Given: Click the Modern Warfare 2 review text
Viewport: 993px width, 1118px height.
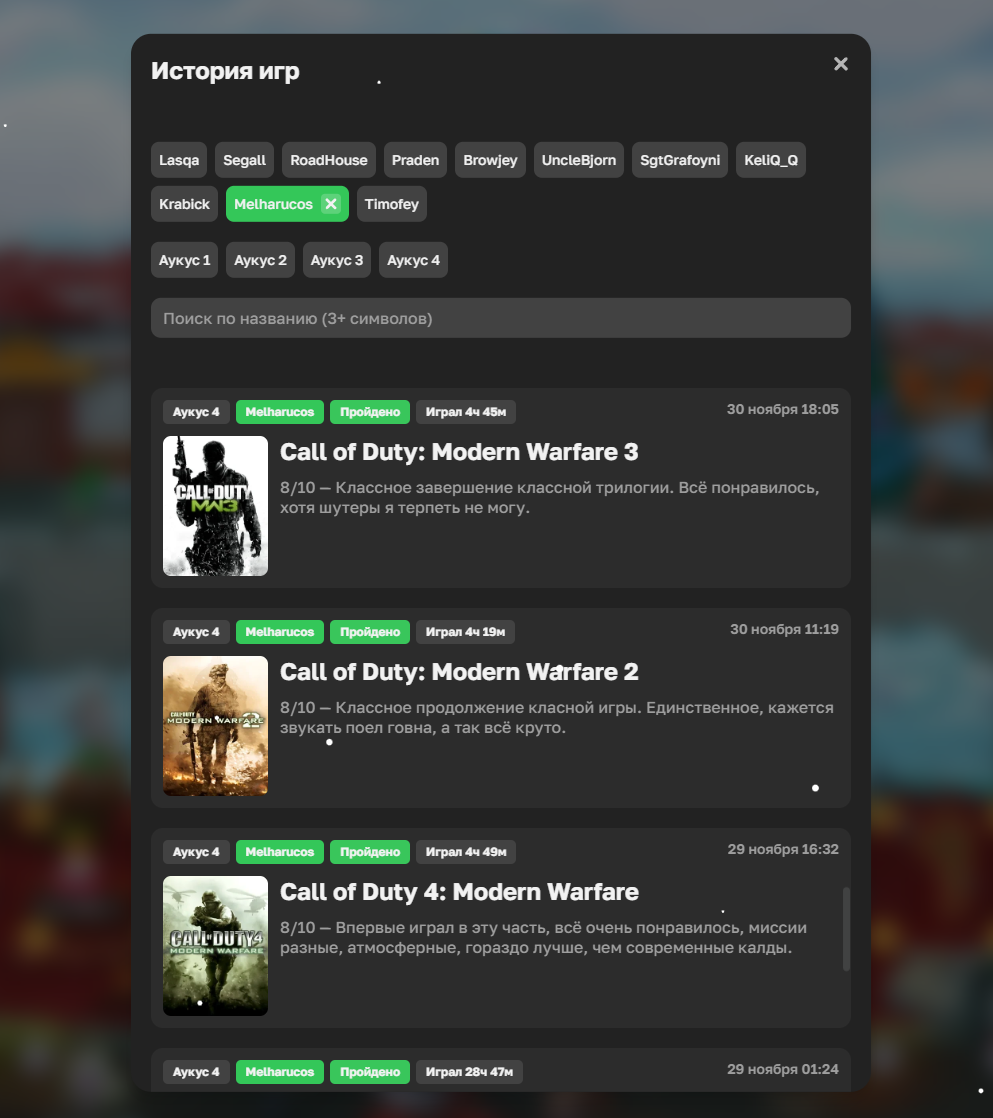Looking at the screenshot, I should [x=556, y=717].
